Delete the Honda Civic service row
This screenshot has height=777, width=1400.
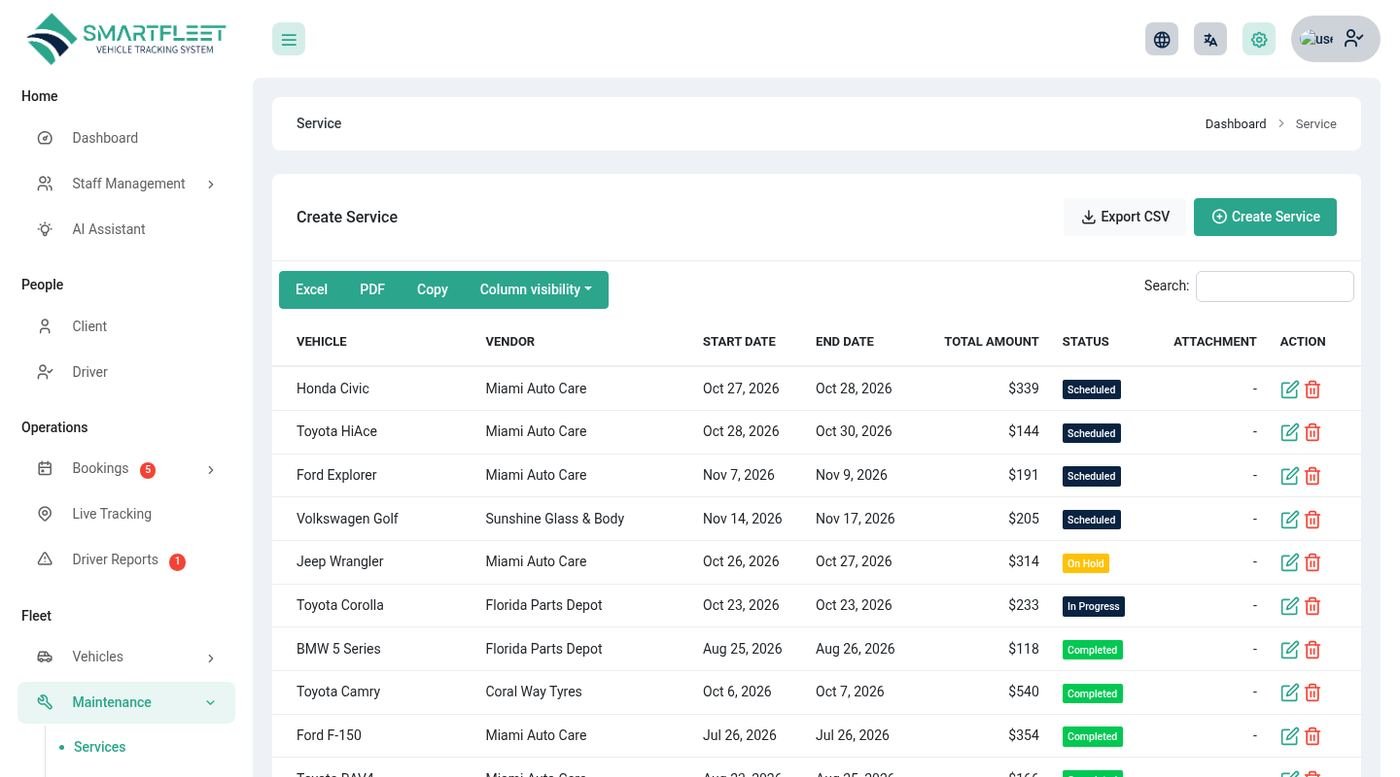[x=1313, y=389]
